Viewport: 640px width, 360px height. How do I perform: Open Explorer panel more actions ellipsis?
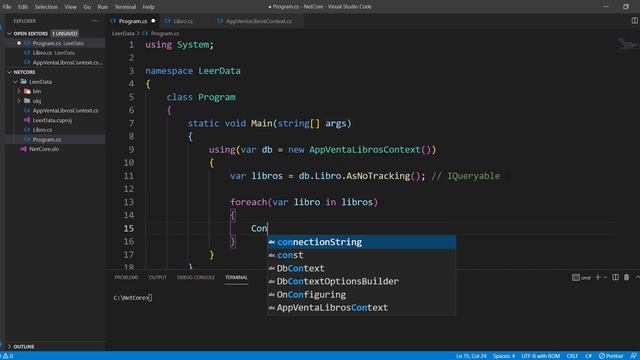click(95, 21)
